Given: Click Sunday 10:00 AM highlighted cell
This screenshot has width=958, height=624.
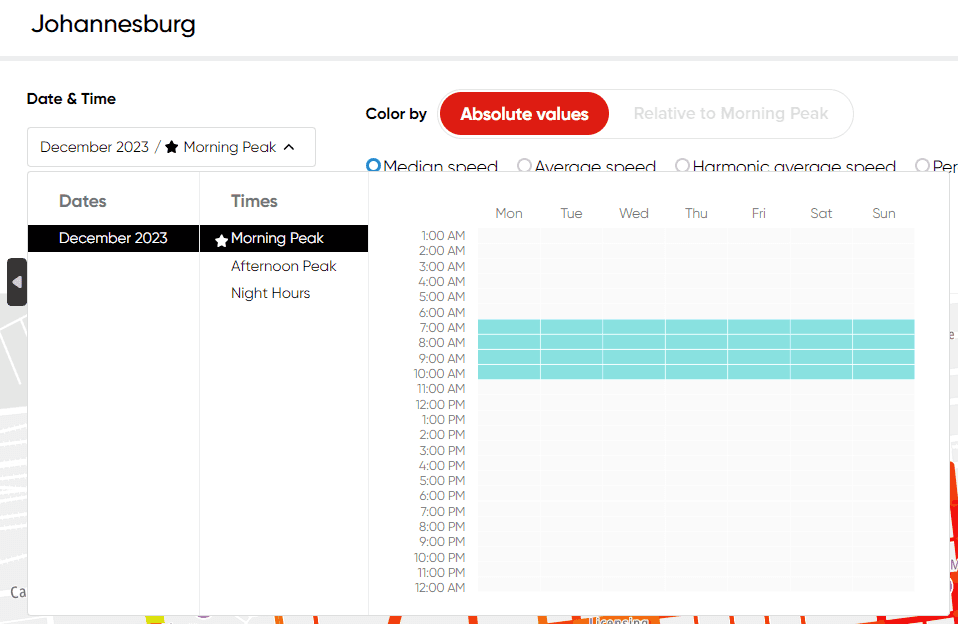Looking at the screenshot, I should (x=883, y=373).
